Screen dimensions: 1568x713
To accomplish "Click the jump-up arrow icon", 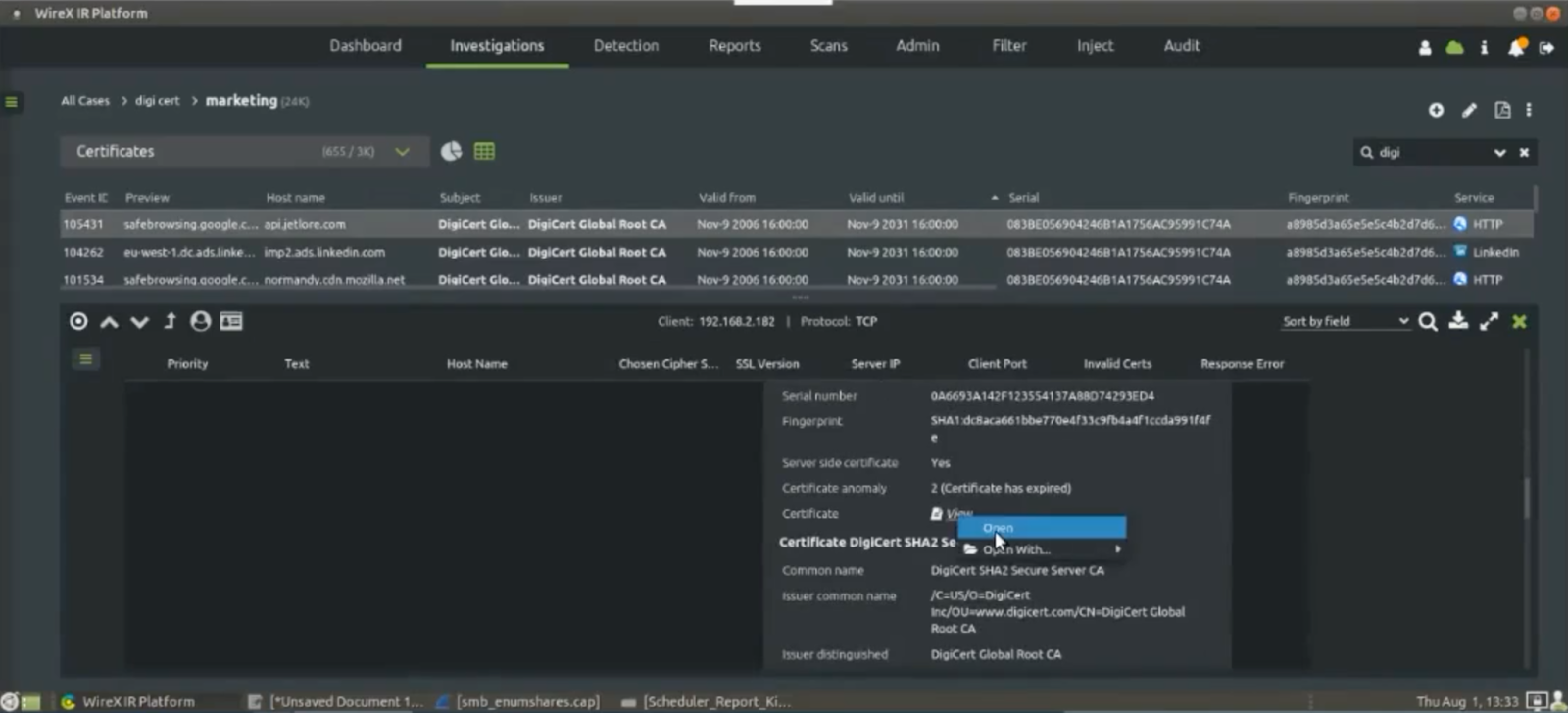I will (x=170, y=321).
